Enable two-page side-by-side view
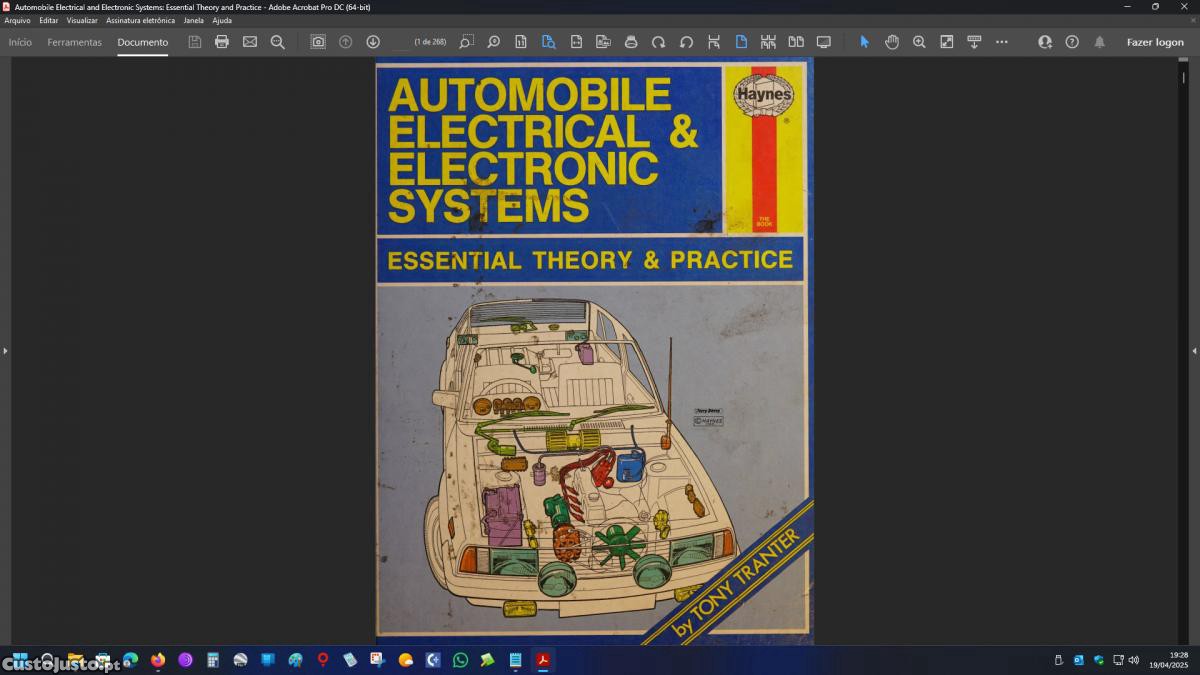The height and width of the screenshot is (675, 1200). 796,42
